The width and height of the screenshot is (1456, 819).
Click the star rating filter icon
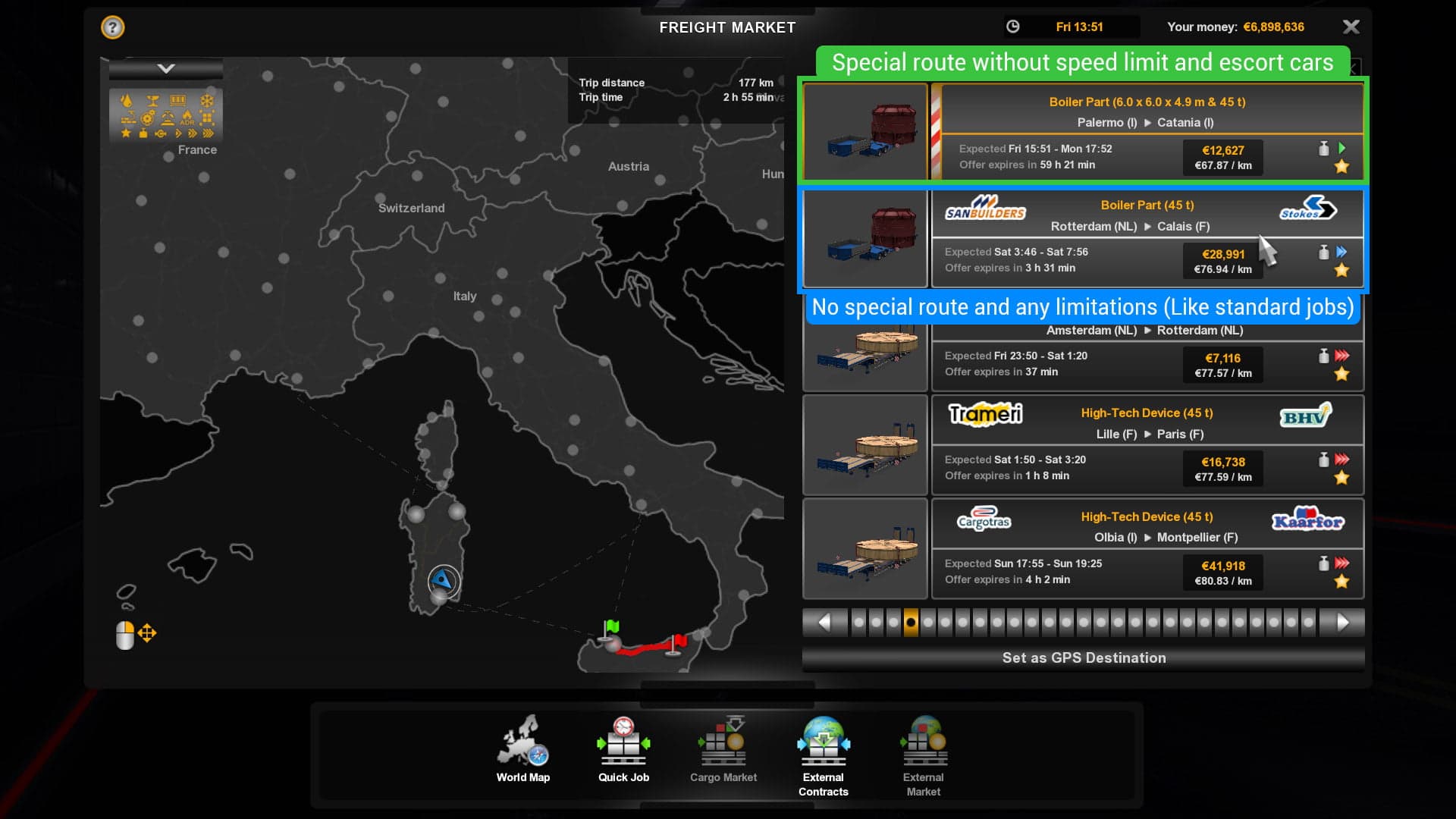126,135
